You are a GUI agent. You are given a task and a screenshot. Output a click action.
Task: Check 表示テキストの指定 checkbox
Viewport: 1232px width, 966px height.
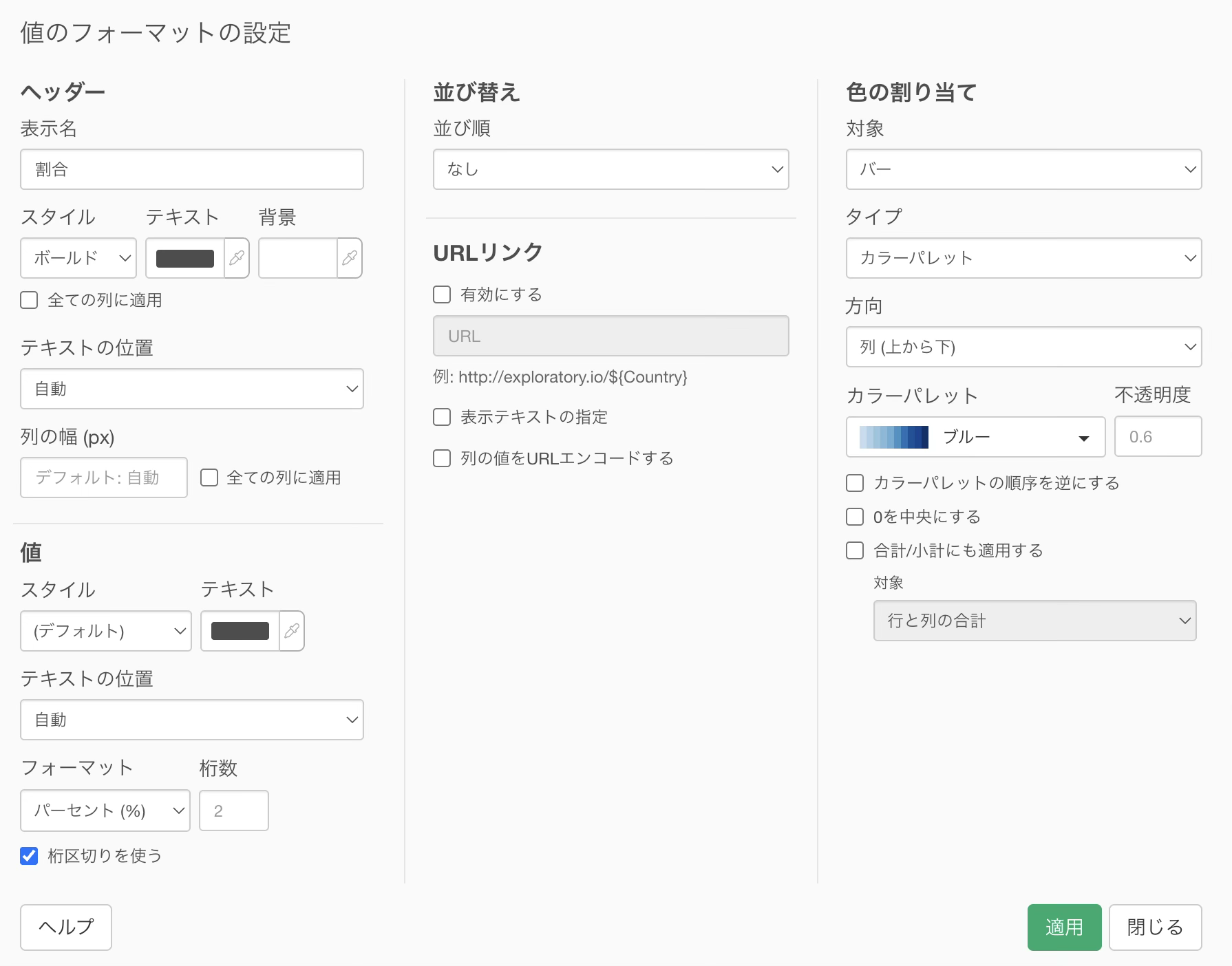[x=442, y=417]
